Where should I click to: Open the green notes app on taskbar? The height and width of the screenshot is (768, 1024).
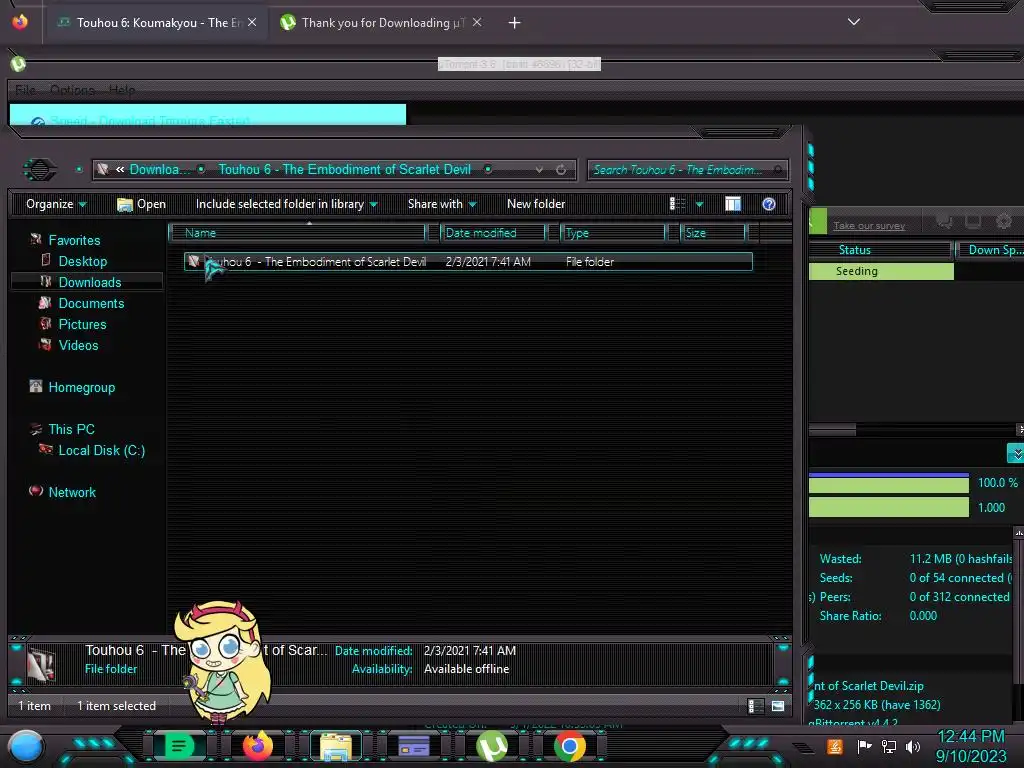pos(178,746)
